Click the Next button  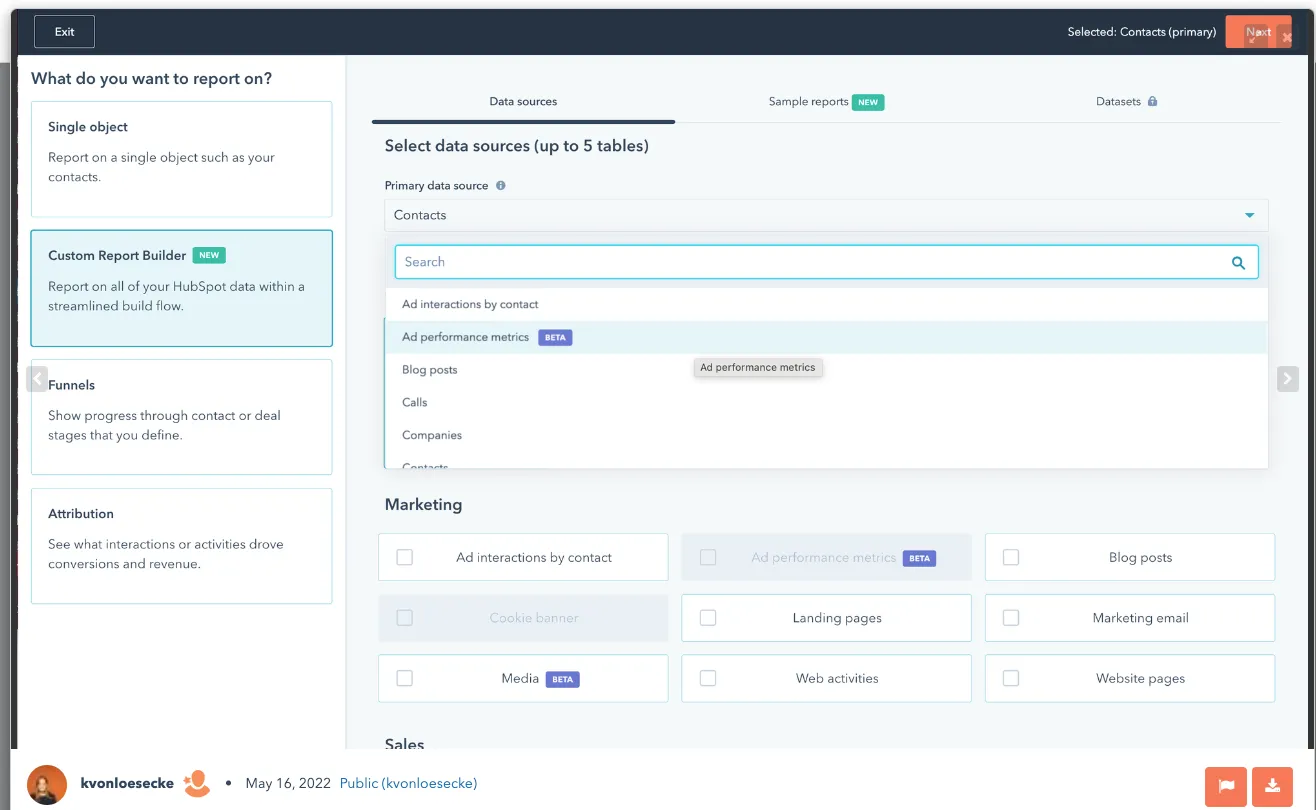[1257, 31]
